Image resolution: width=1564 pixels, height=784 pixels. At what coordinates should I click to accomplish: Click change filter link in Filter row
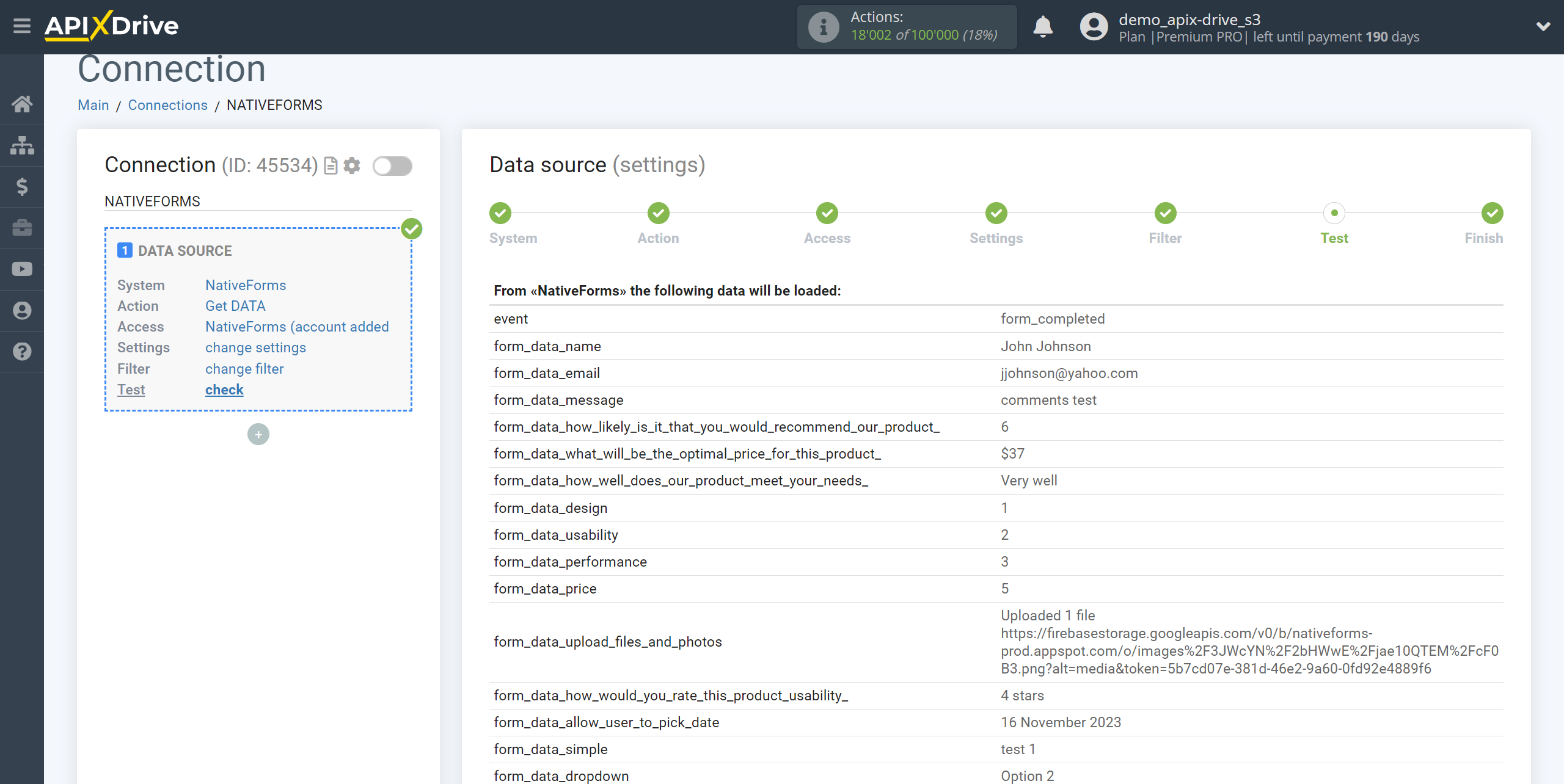click(x=244, y=369)
